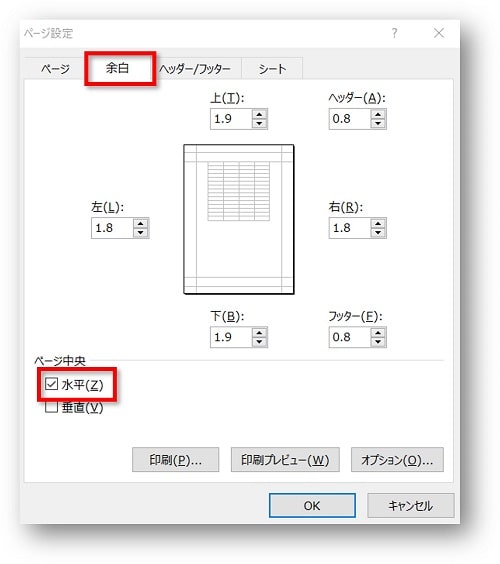Image resolution: width=500 pixels, height=564 pixels.
Task: Click the 印刷(P)... button
Action: [x=176, y=459]
